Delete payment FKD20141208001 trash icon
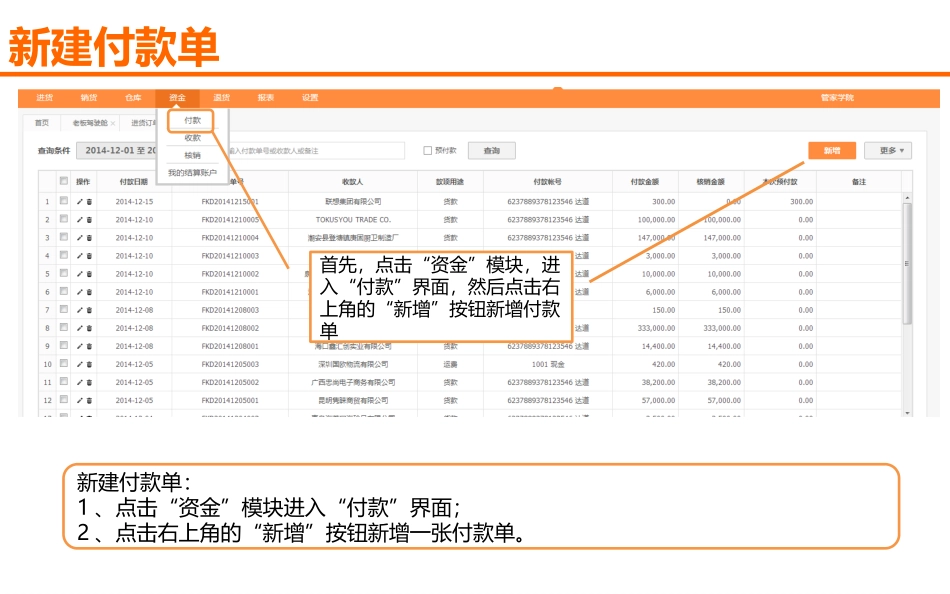This screenshot has width=950, height=594. click(x=89, y=346)
